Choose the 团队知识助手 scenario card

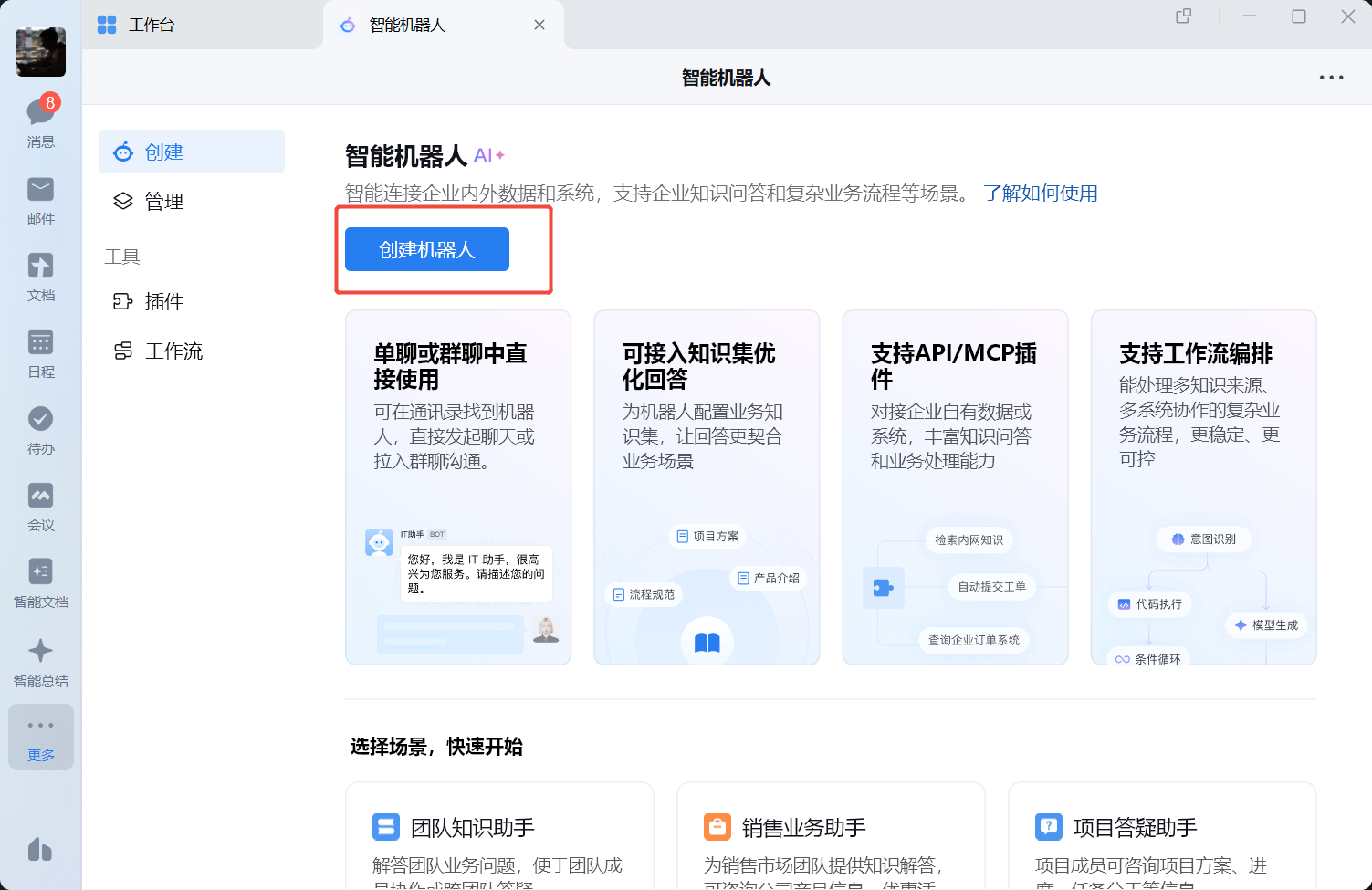click(499, 835)
